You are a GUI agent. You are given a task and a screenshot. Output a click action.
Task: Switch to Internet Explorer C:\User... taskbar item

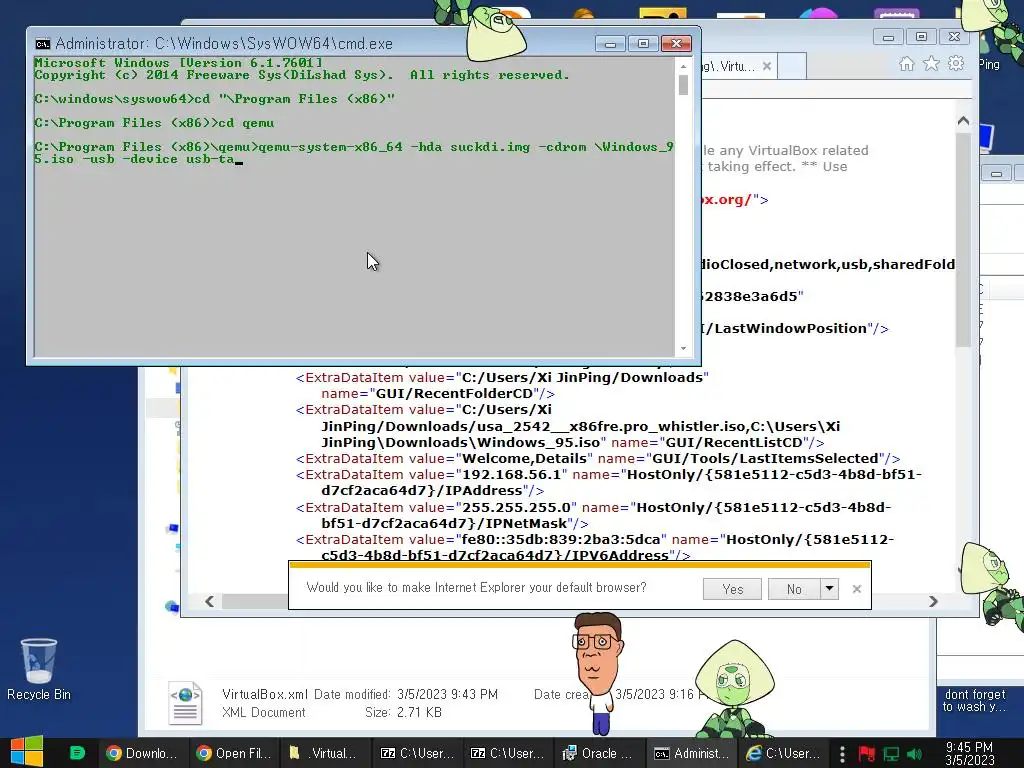coord(783,753)
